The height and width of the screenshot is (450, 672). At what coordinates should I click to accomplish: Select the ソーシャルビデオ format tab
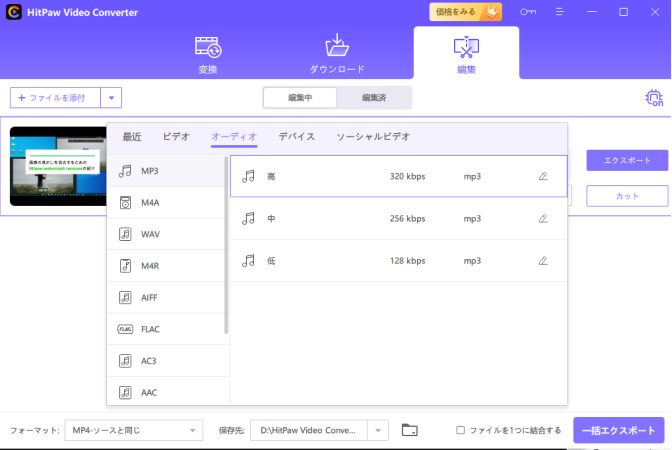[x=373, y=137]
